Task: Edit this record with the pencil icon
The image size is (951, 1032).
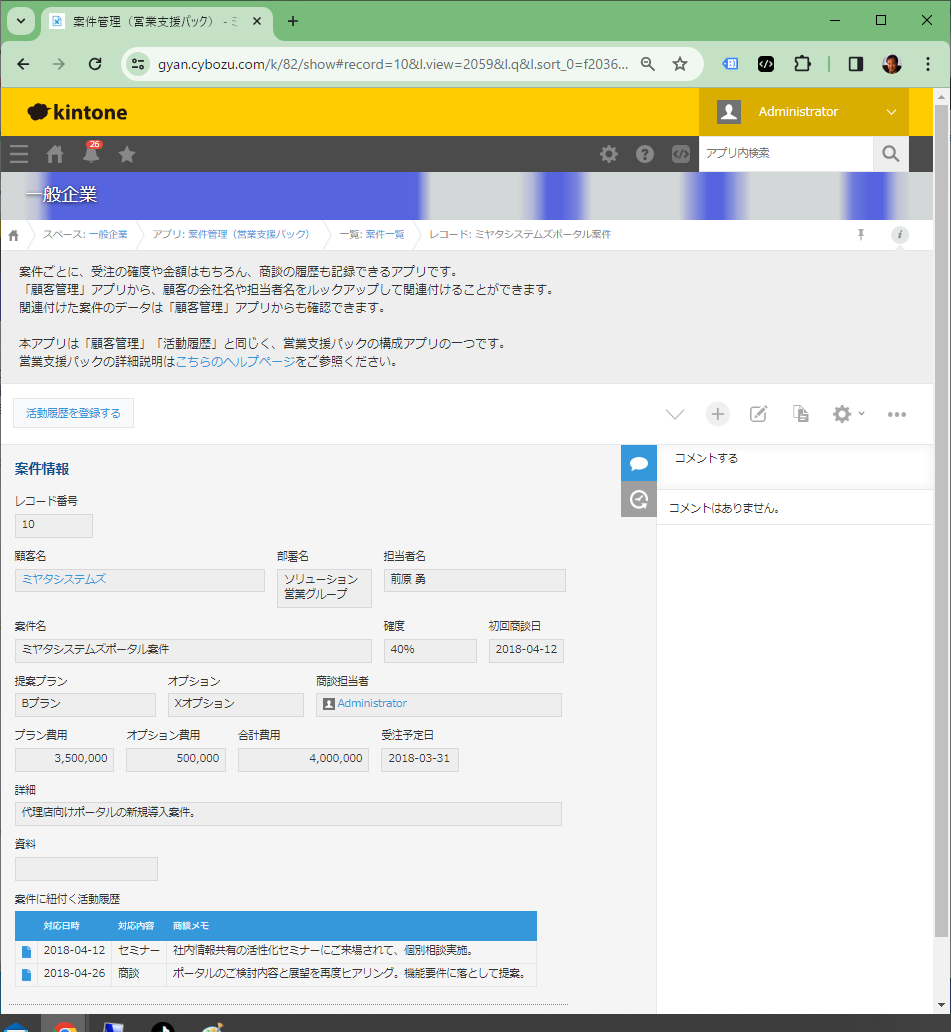Action: pyautogui.click(x=759, y=414)
